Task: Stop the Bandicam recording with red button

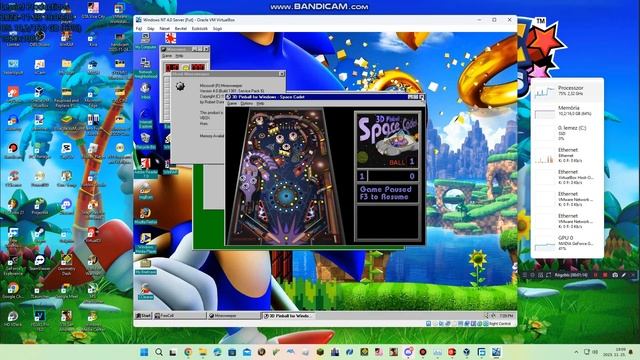Action: pos(605,275)
